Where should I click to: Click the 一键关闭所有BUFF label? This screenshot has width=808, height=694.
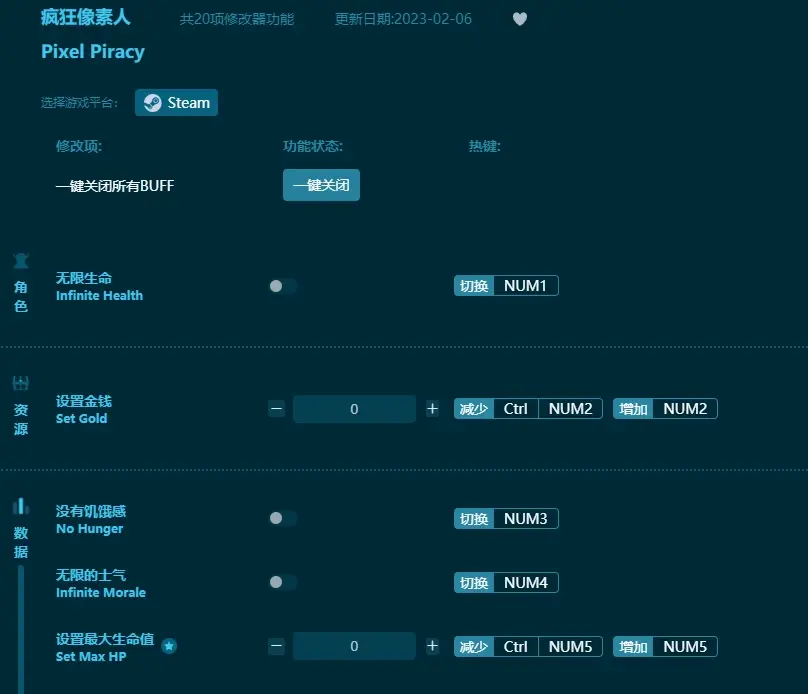pyautogui.click(x=115, y=185)
